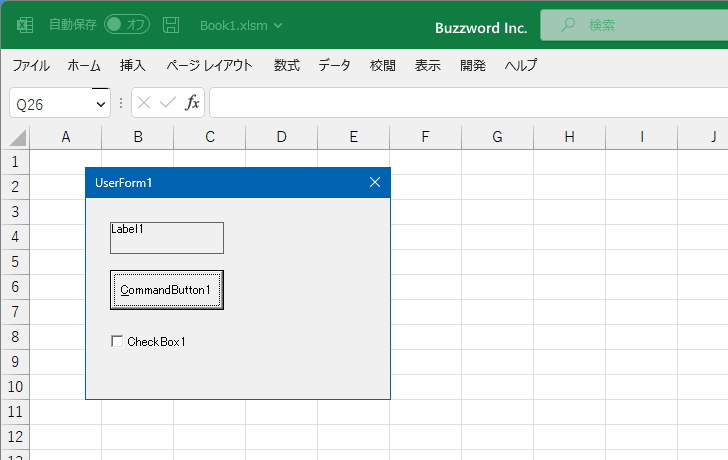Image resolution: width=728 pixels, height=460 pixels.
Task: Select column I header
Action: tap(642, 137)
